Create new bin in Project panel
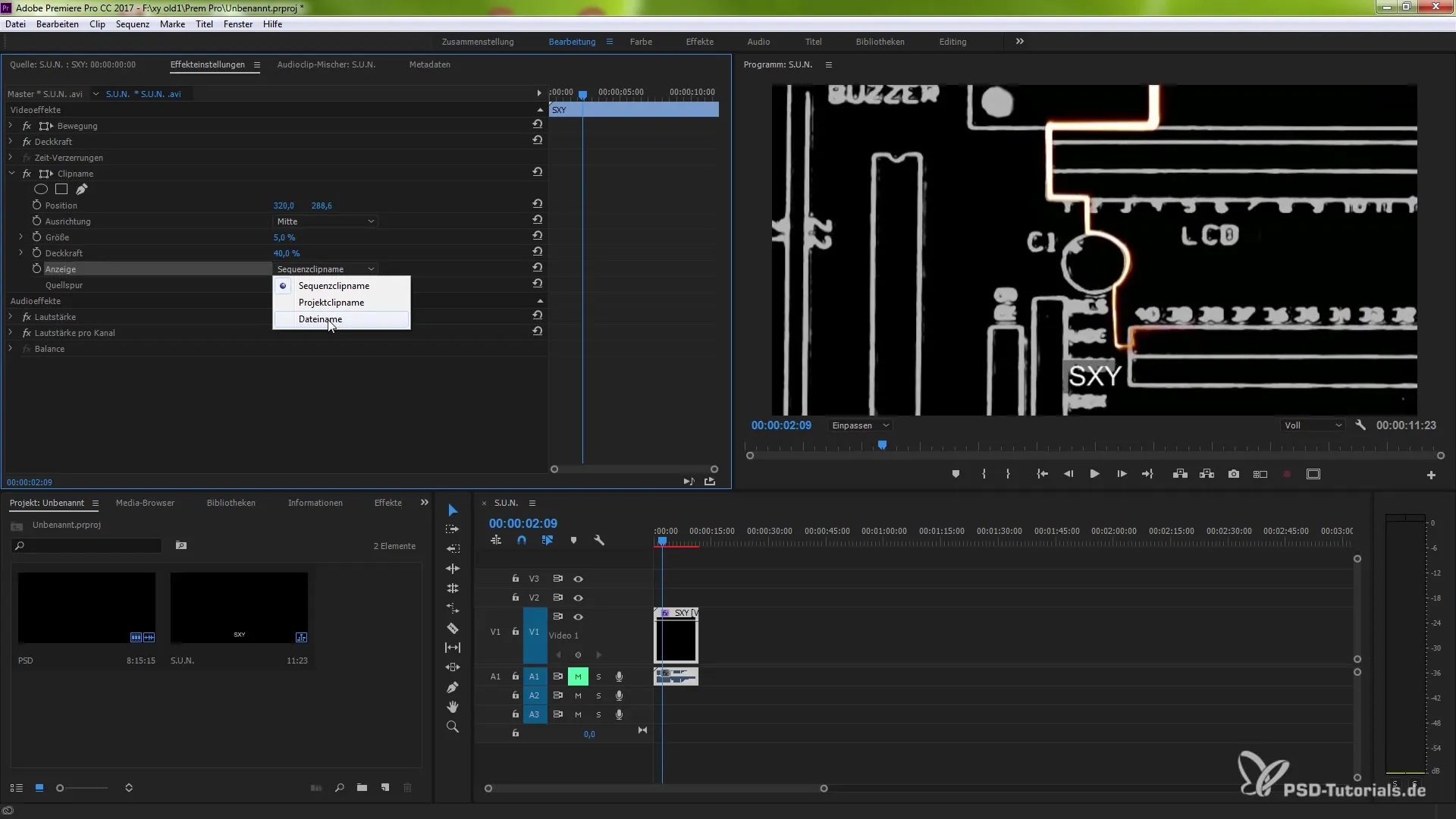The height and width of the screenshot is (819, 1456). pyautogui.click(x=362, y=788)
